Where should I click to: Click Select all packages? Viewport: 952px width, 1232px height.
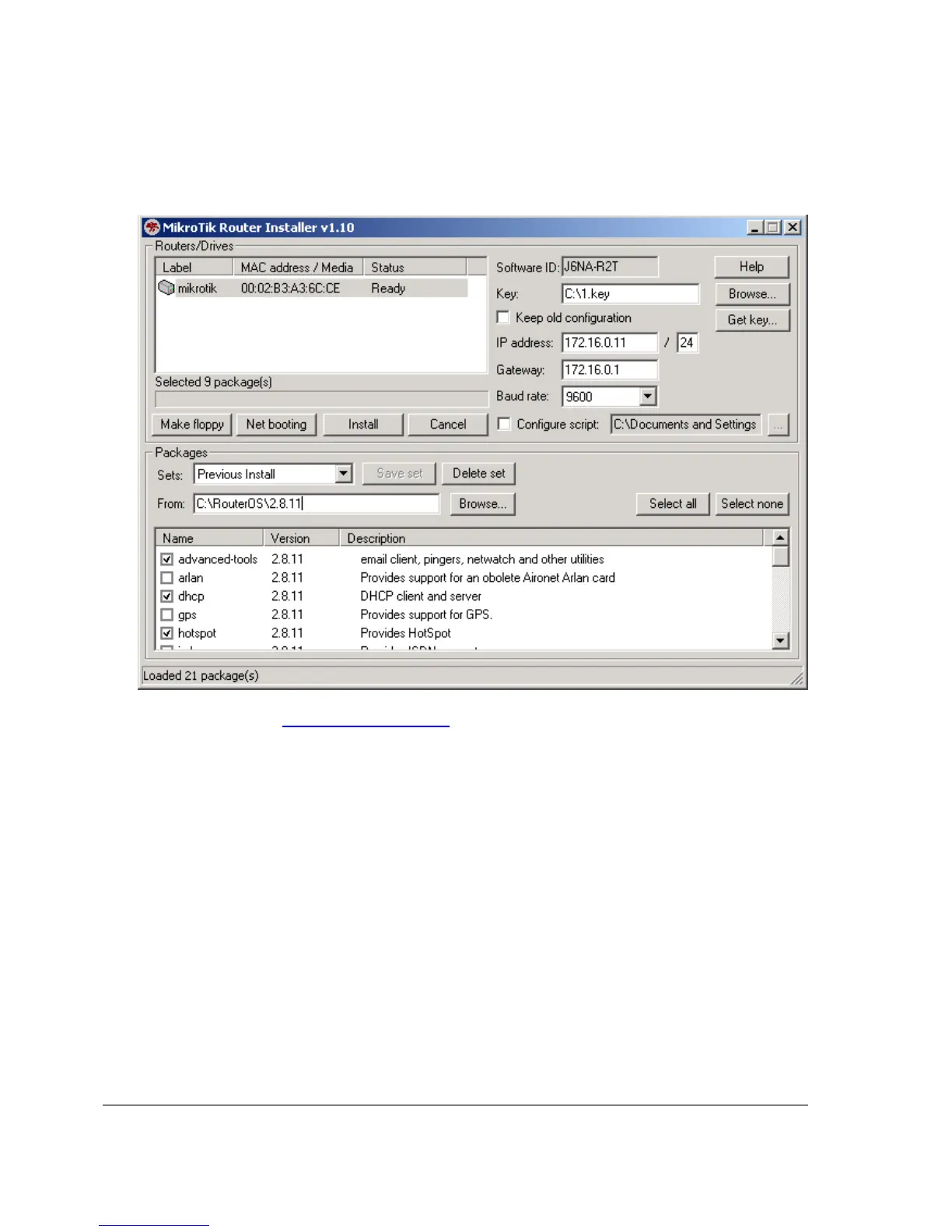[673, 504]
